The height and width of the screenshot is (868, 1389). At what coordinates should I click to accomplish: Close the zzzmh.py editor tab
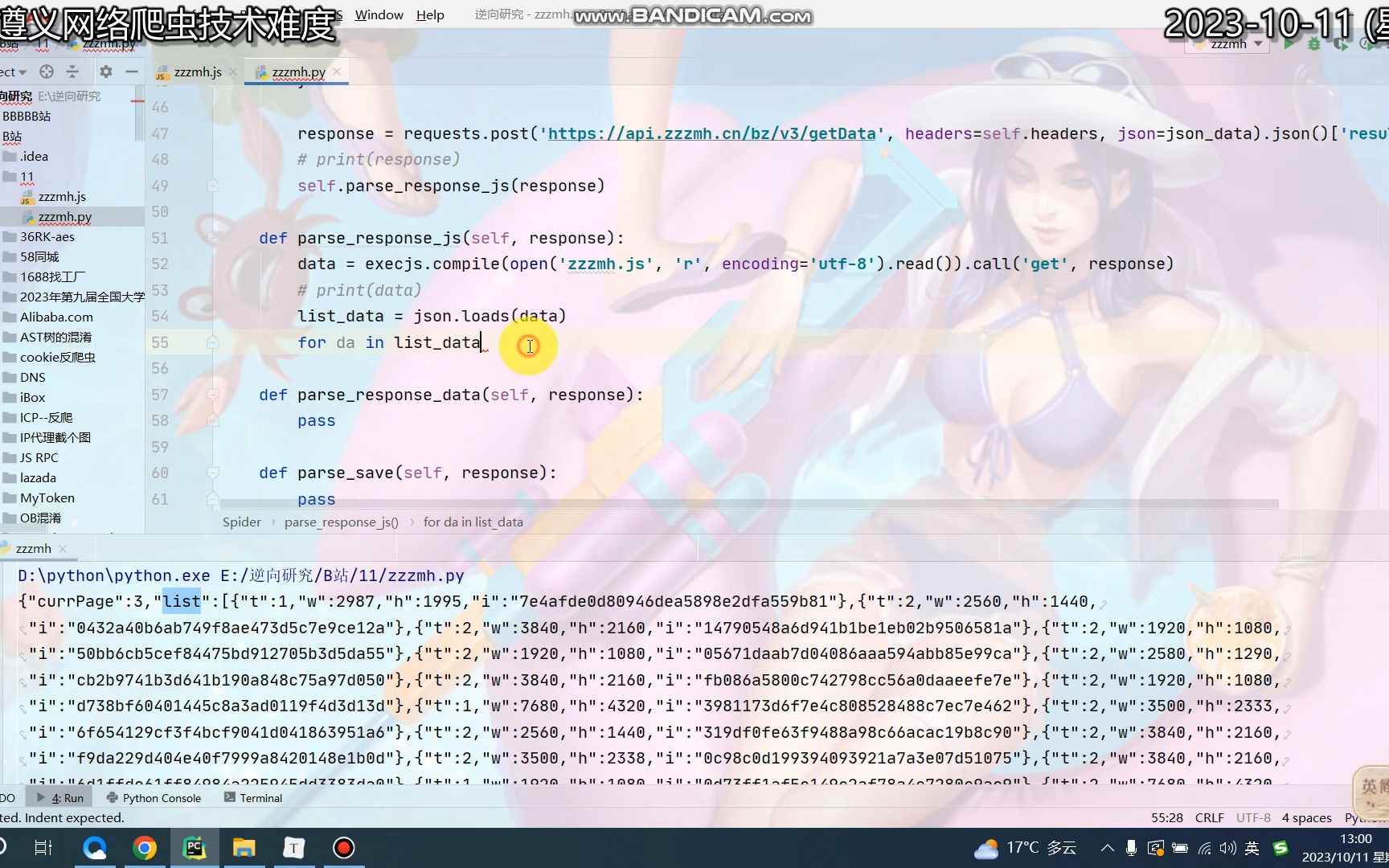tap(337, 72)
